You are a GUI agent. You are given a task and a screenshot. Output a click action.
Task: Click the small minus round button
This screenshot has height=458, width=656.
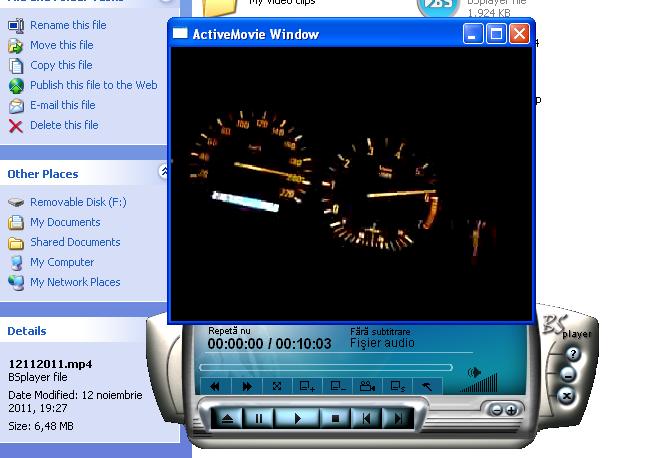(497, 410)
